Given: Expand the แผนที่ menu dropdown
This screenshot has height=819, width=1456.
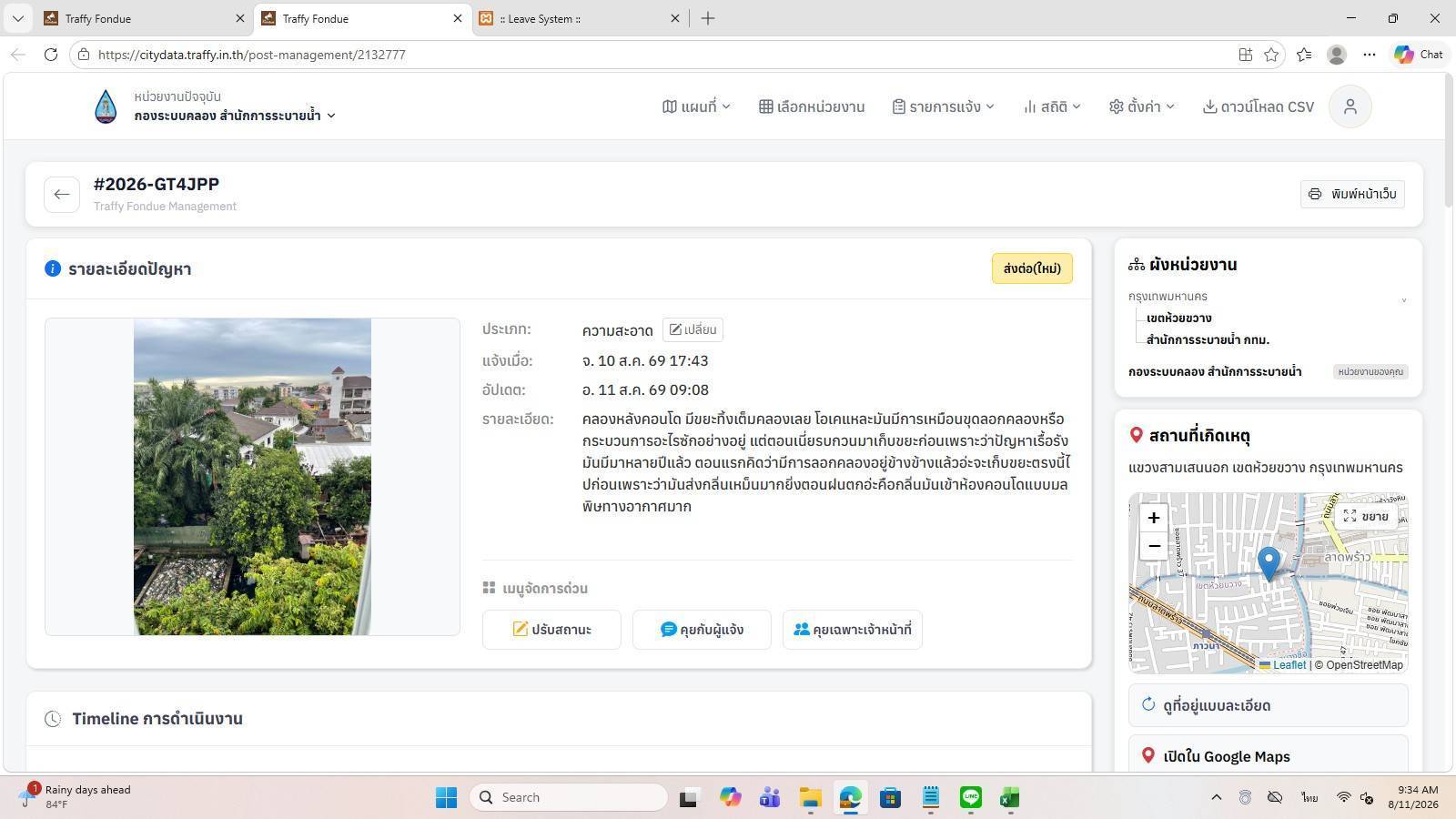Looking at the screenshot, I should 697,106.
